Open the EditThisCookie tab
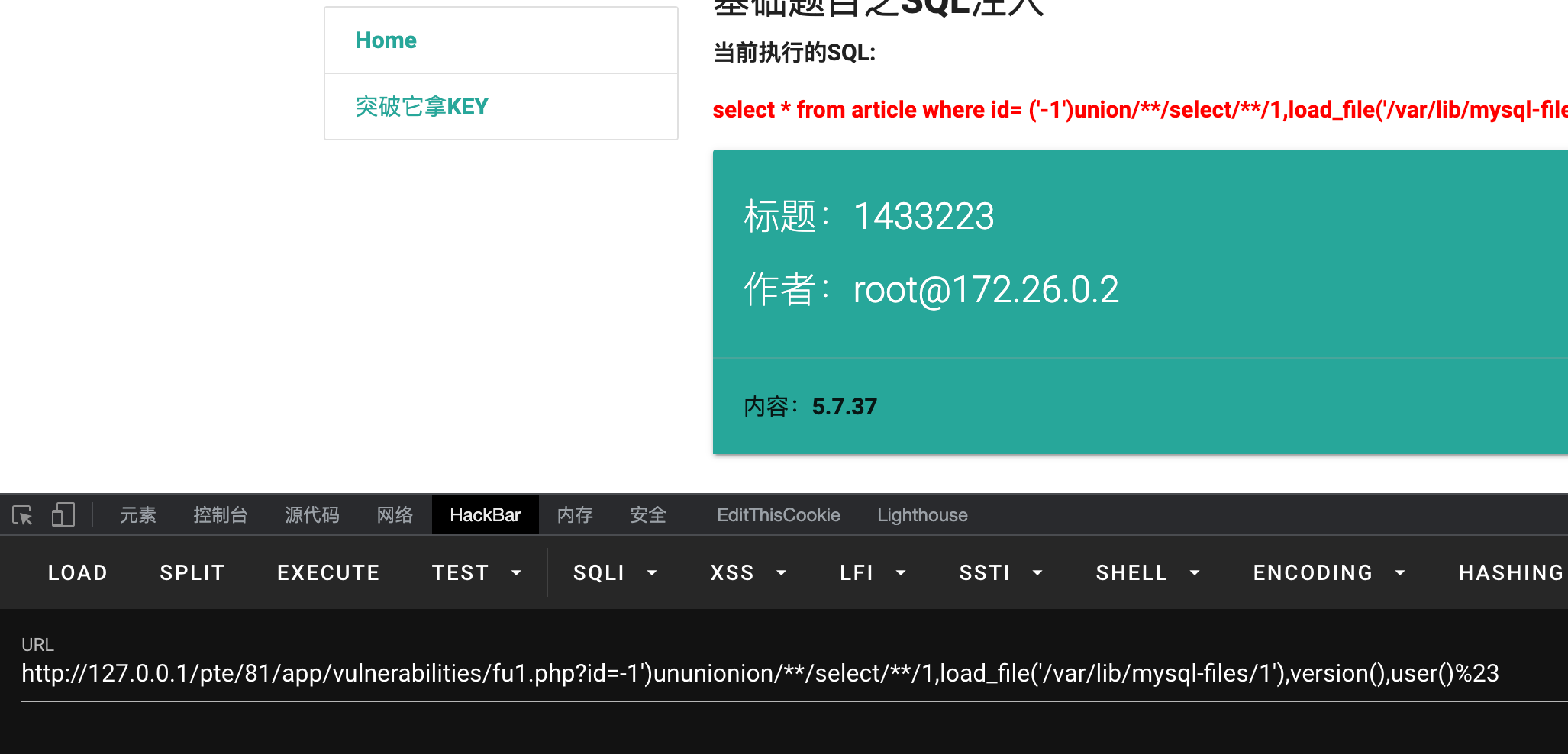The height and width of the screenshot is (754, 1568). pyautogui.click(x=779, y=515)
